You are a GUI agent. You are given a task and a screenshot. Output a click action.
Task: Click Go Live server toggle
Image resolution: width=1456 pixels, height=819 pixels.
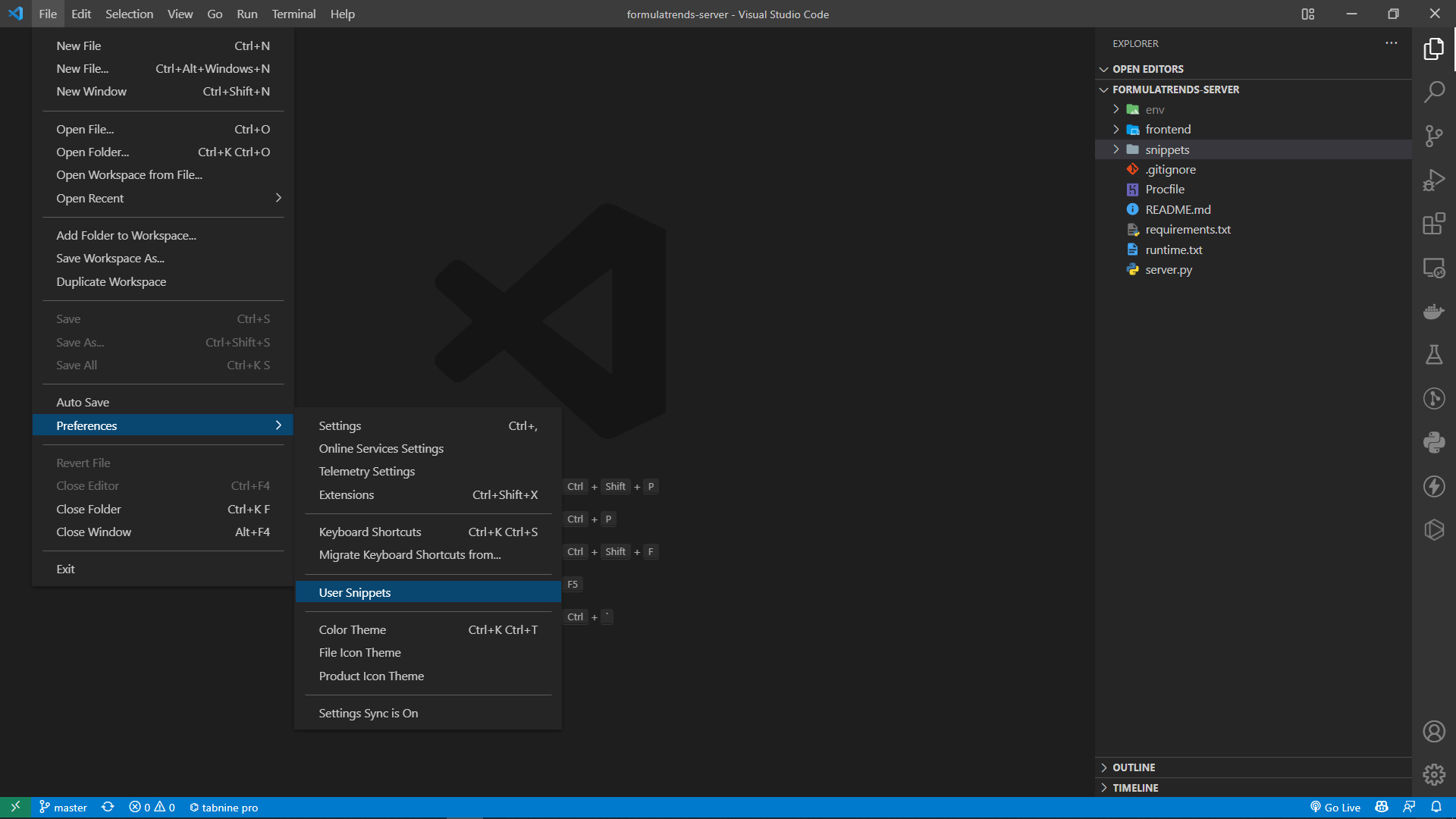(x=1335, y=808)
